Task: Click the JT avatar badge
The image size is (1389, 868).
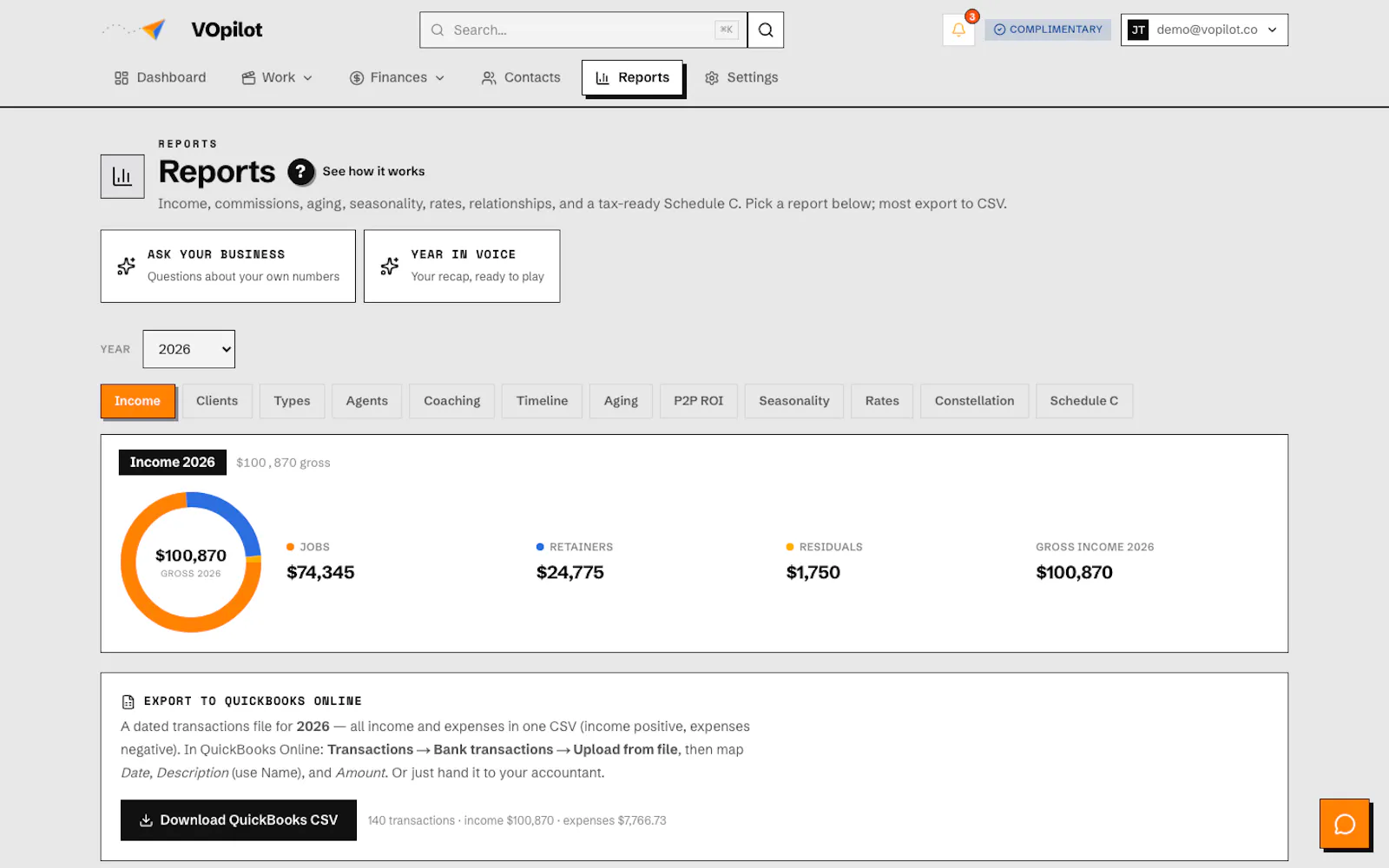Action: [x=1138, y=30]
